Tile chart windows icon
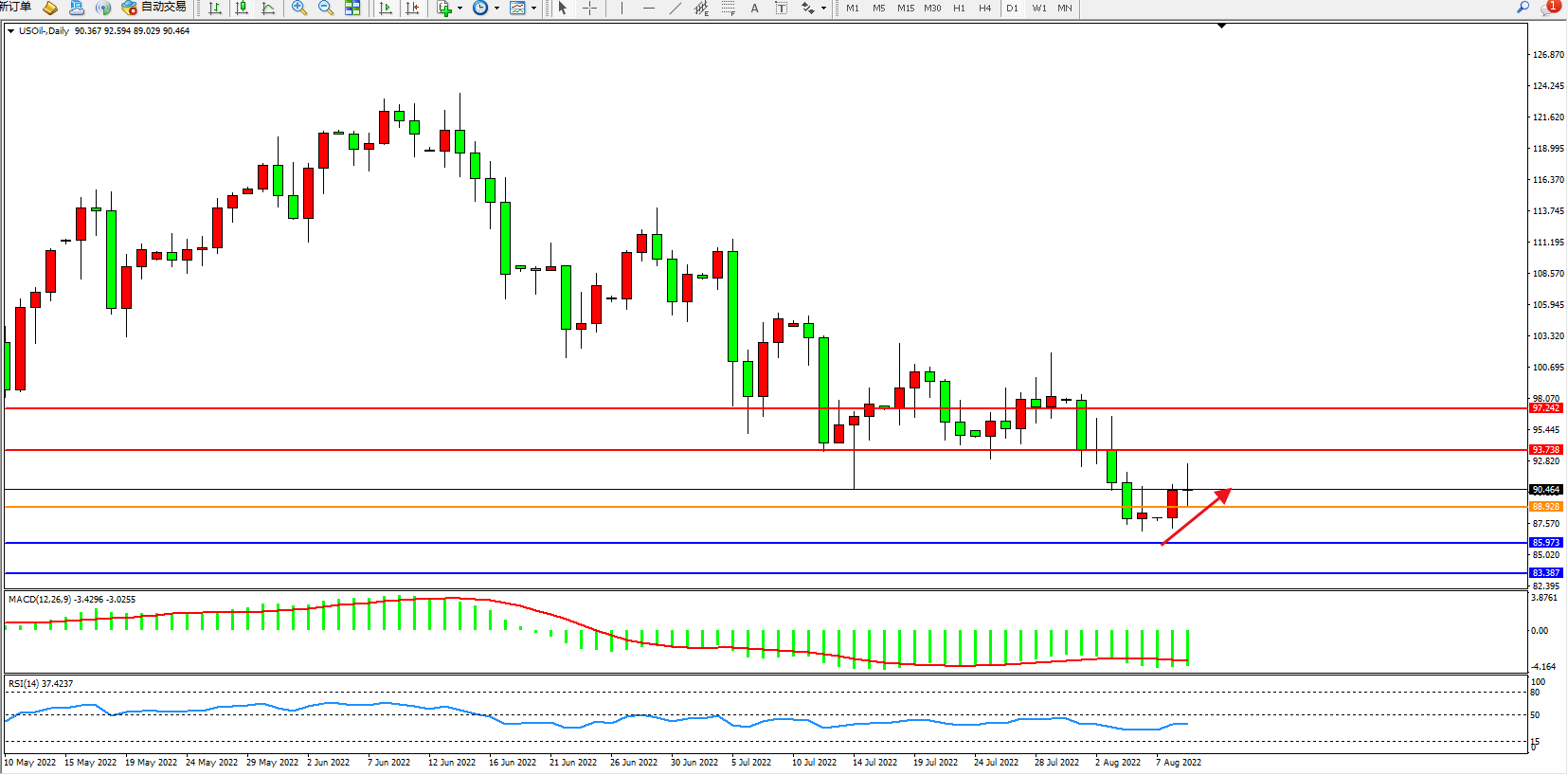Screen dimensions: 1568x775 (x=352, y=8)
